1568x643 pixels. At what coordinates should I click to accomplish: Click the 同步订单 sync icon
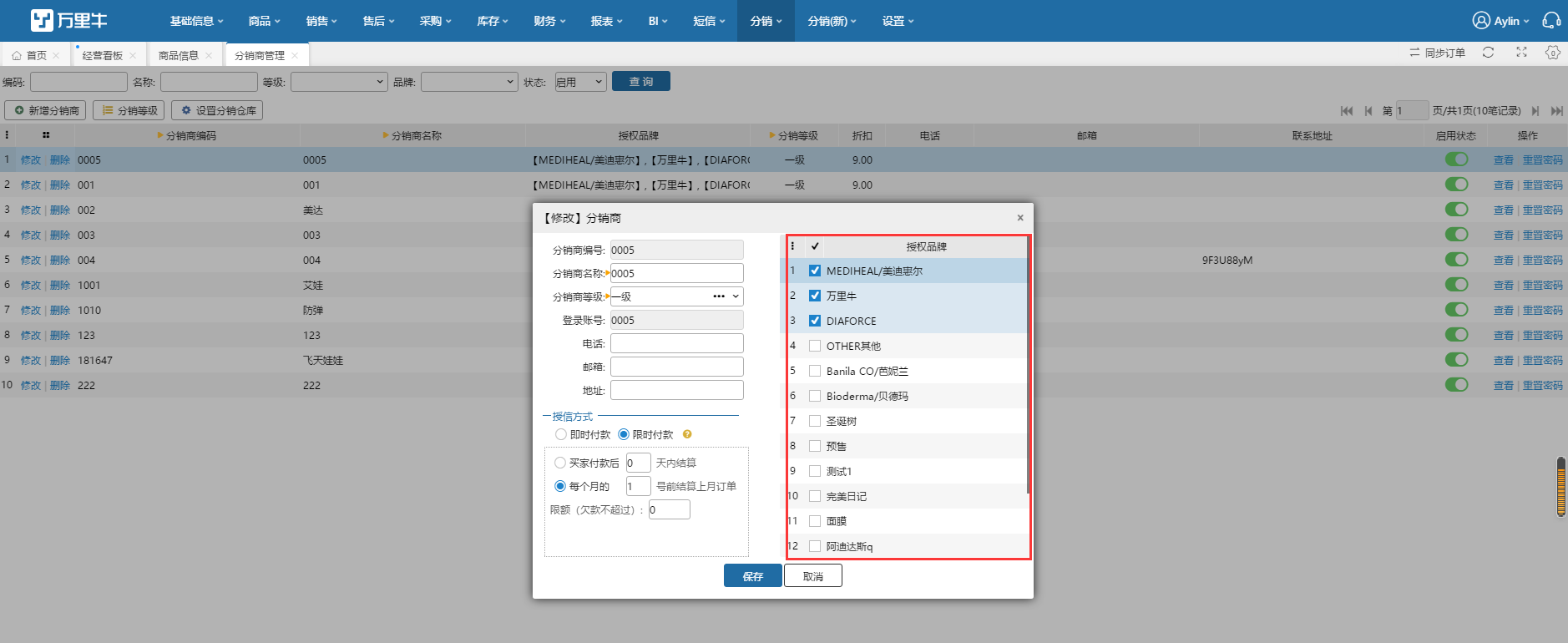pyautogui.click(x=1414, y=53)
